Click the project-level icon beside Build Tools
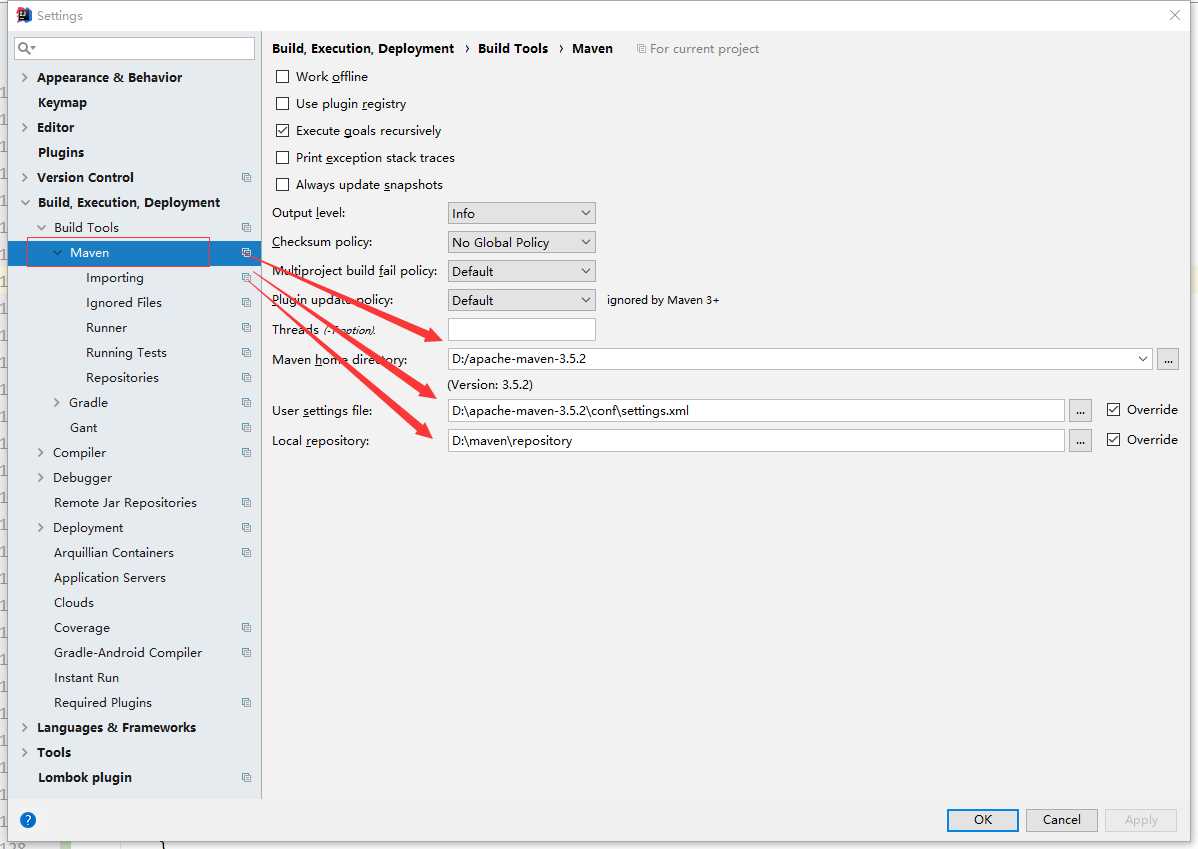This screenshot has width=1198, height=849. click(x=246, y=227)
